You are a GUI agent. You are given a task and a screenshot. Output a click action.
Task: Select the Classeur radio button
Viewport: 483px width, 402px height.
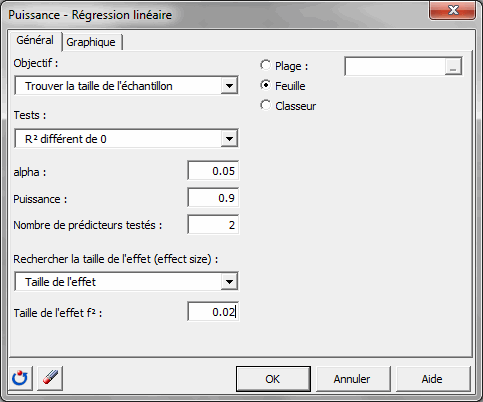(266, 105)
